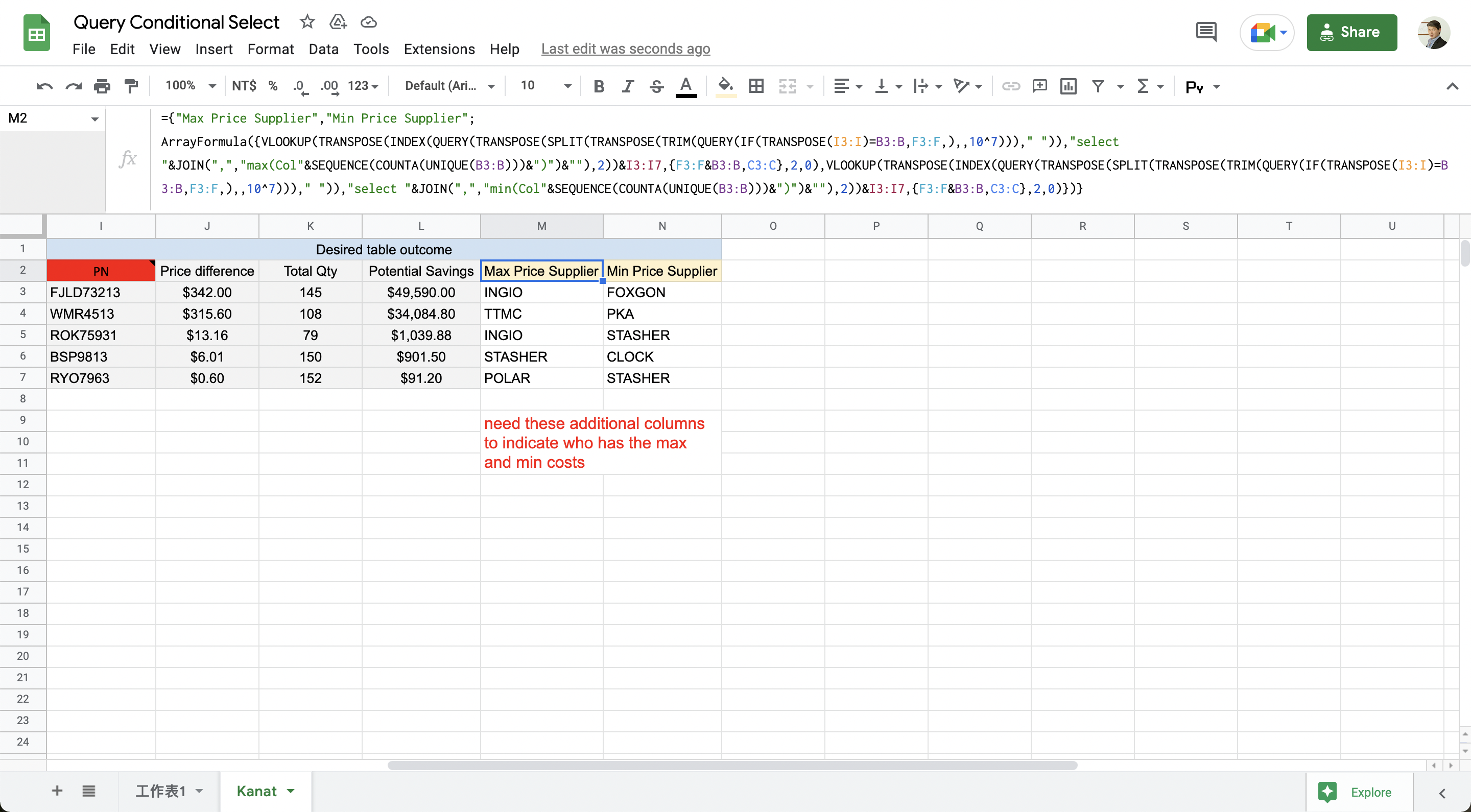Toggle bold formatting
This screenshot has height=812, width=1471.
pos(599,86)
